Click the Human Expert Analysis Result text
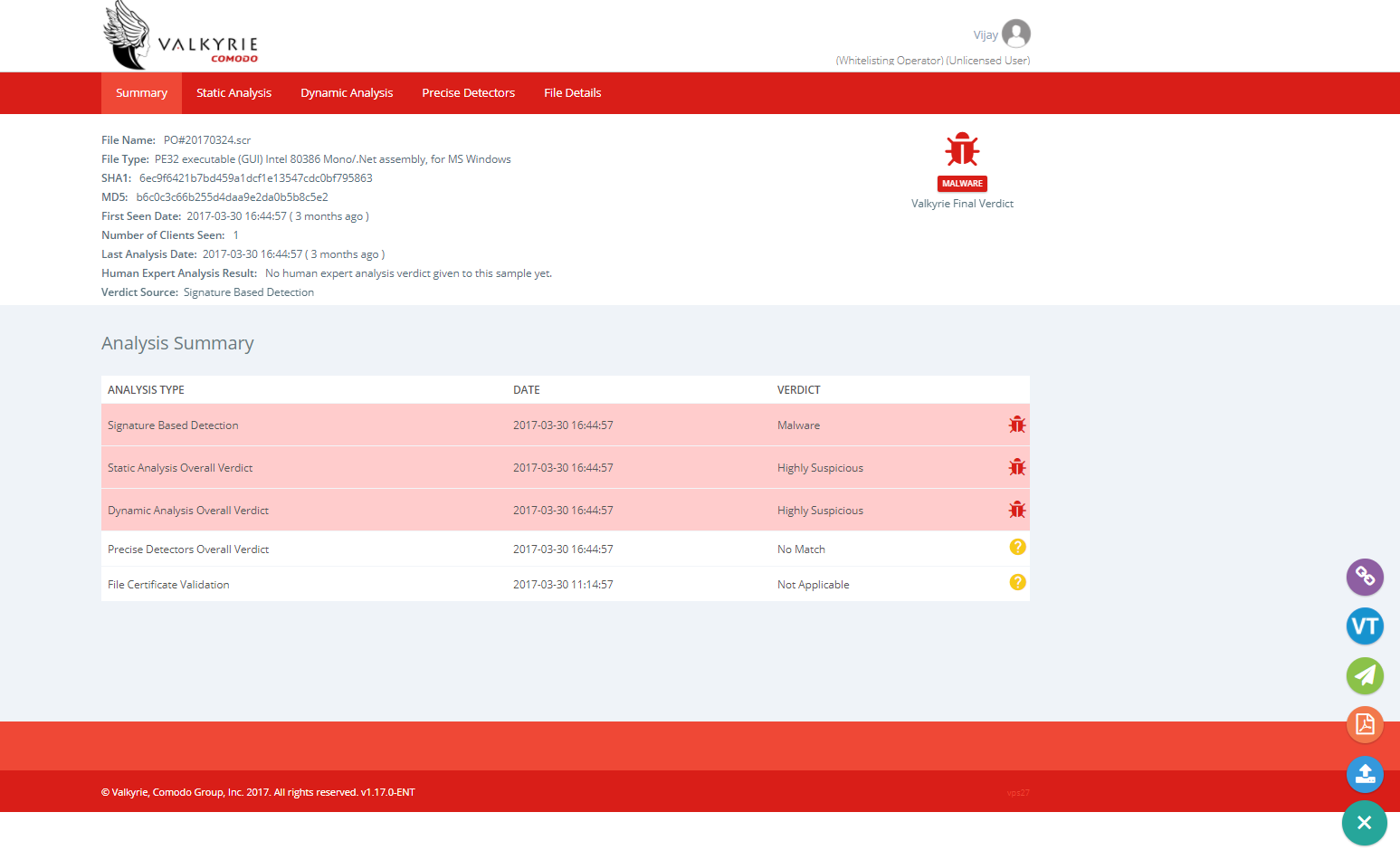Image resolution: width=1400 pixels, height=860 pixels. 408,273
